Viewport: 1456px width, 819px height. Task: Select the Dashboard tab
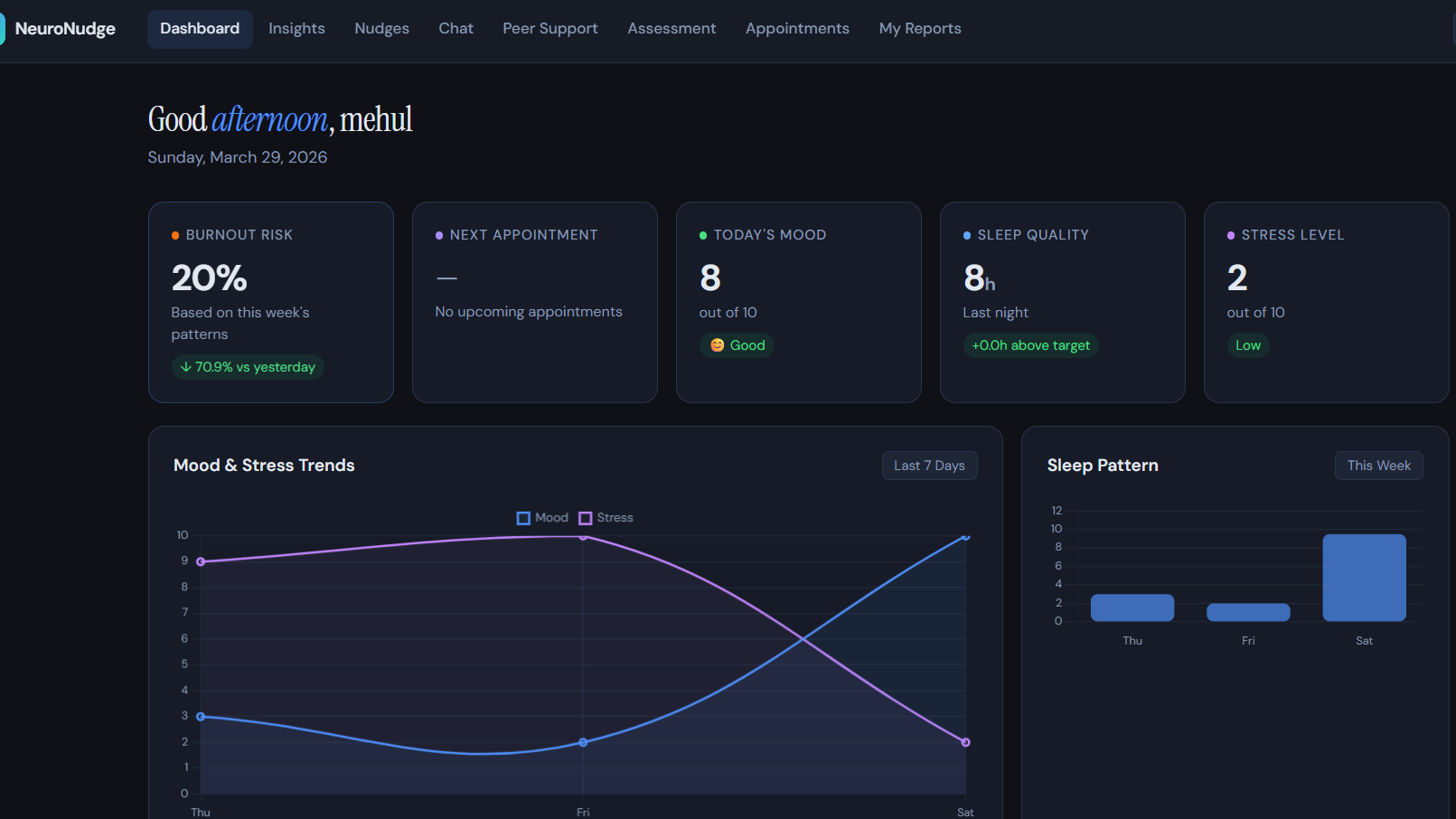point(200,29)
